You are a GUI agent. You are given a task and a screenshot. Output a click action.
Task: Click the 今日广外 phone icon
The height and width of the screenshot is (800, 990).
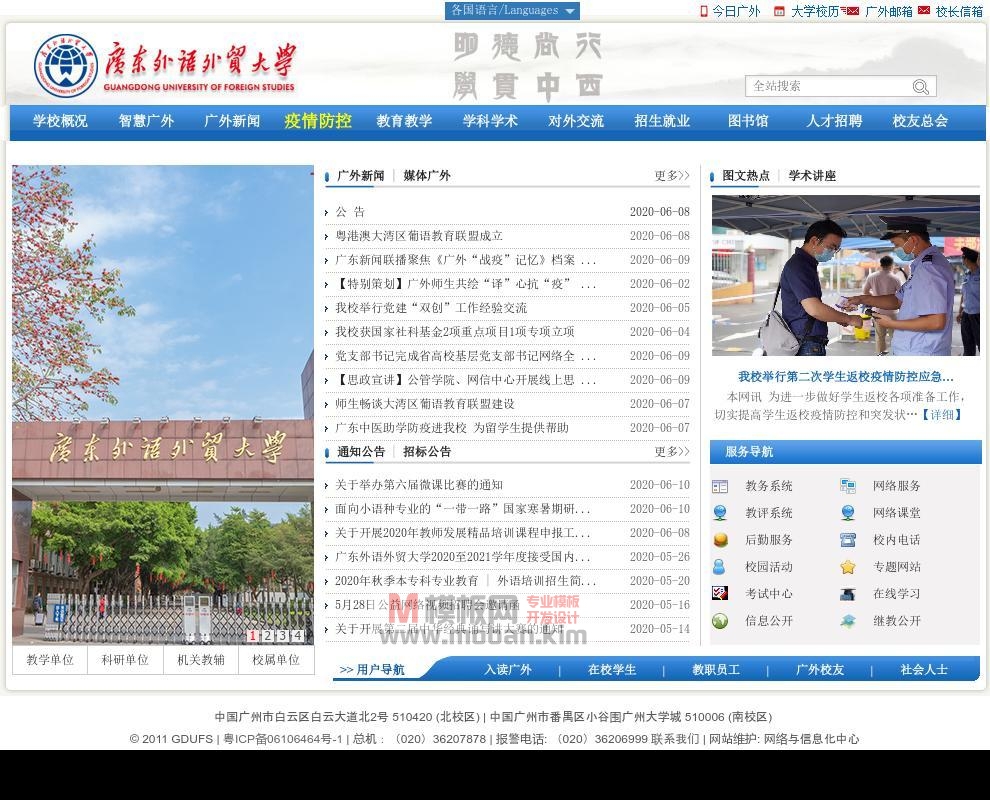tap(703, 11)
